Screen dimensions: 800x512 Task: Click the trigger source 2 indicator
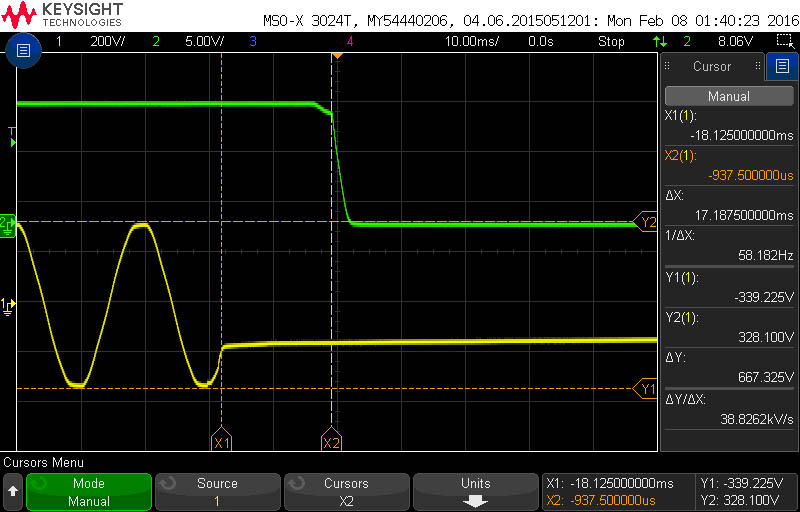(687, 41)
